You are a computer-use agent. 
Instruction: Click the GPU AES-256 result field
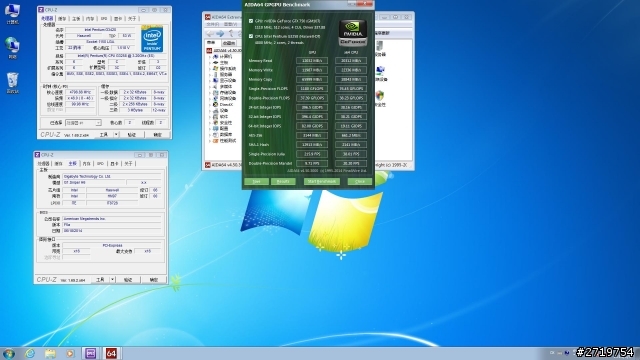[x=312, y=135]
